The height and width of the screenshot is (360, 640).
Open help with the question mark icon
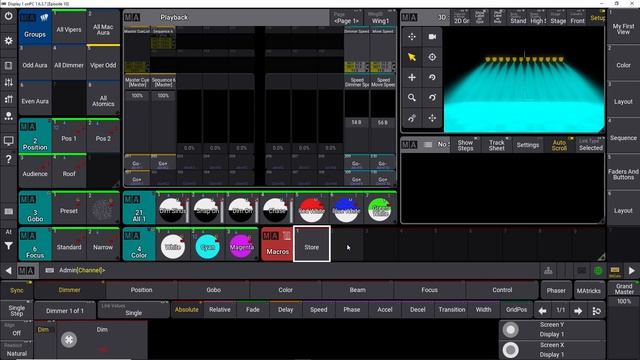[8, 159]
